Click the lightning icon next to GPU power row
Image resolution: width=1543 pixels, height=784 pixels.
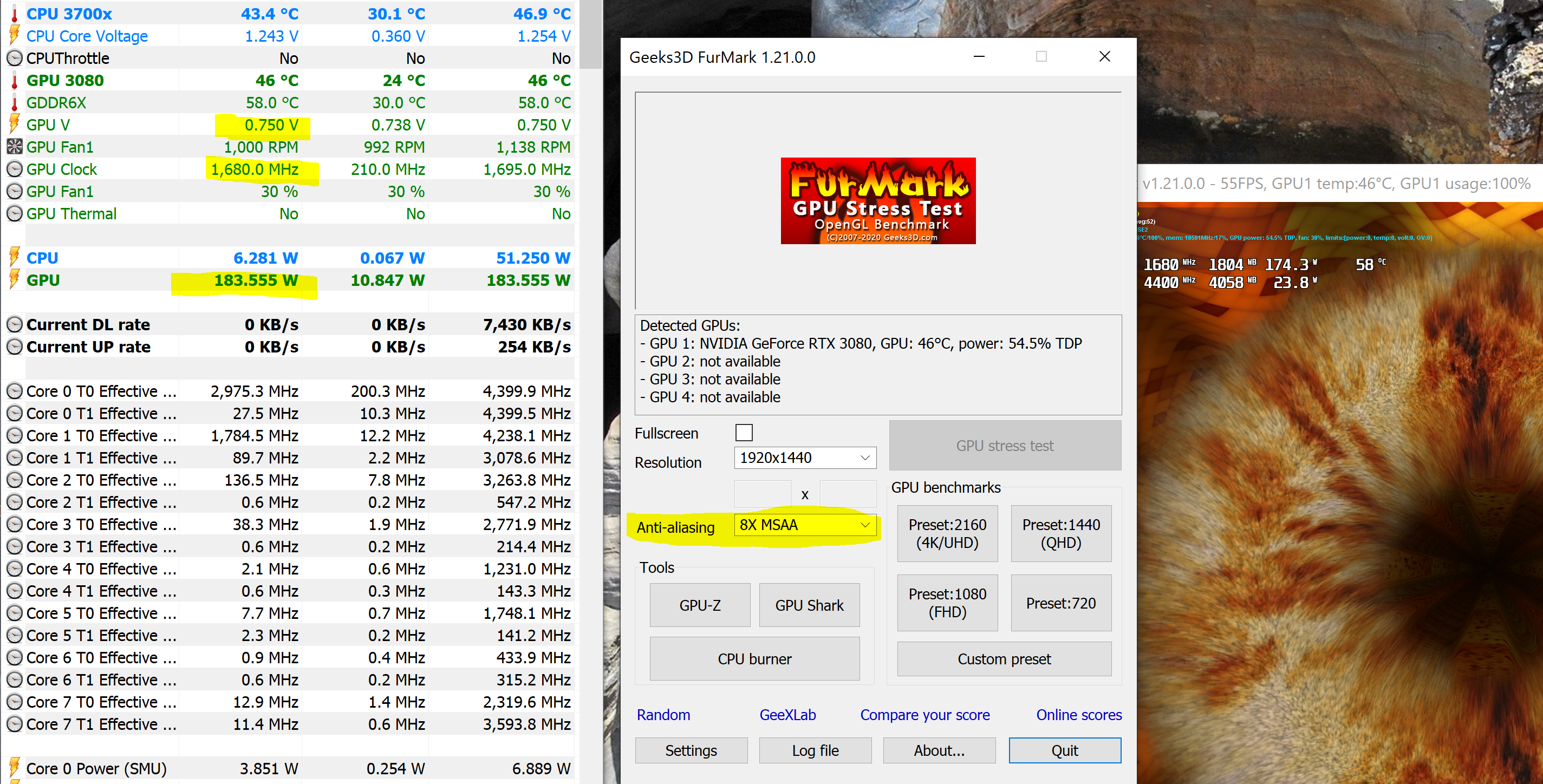[15, 280]
